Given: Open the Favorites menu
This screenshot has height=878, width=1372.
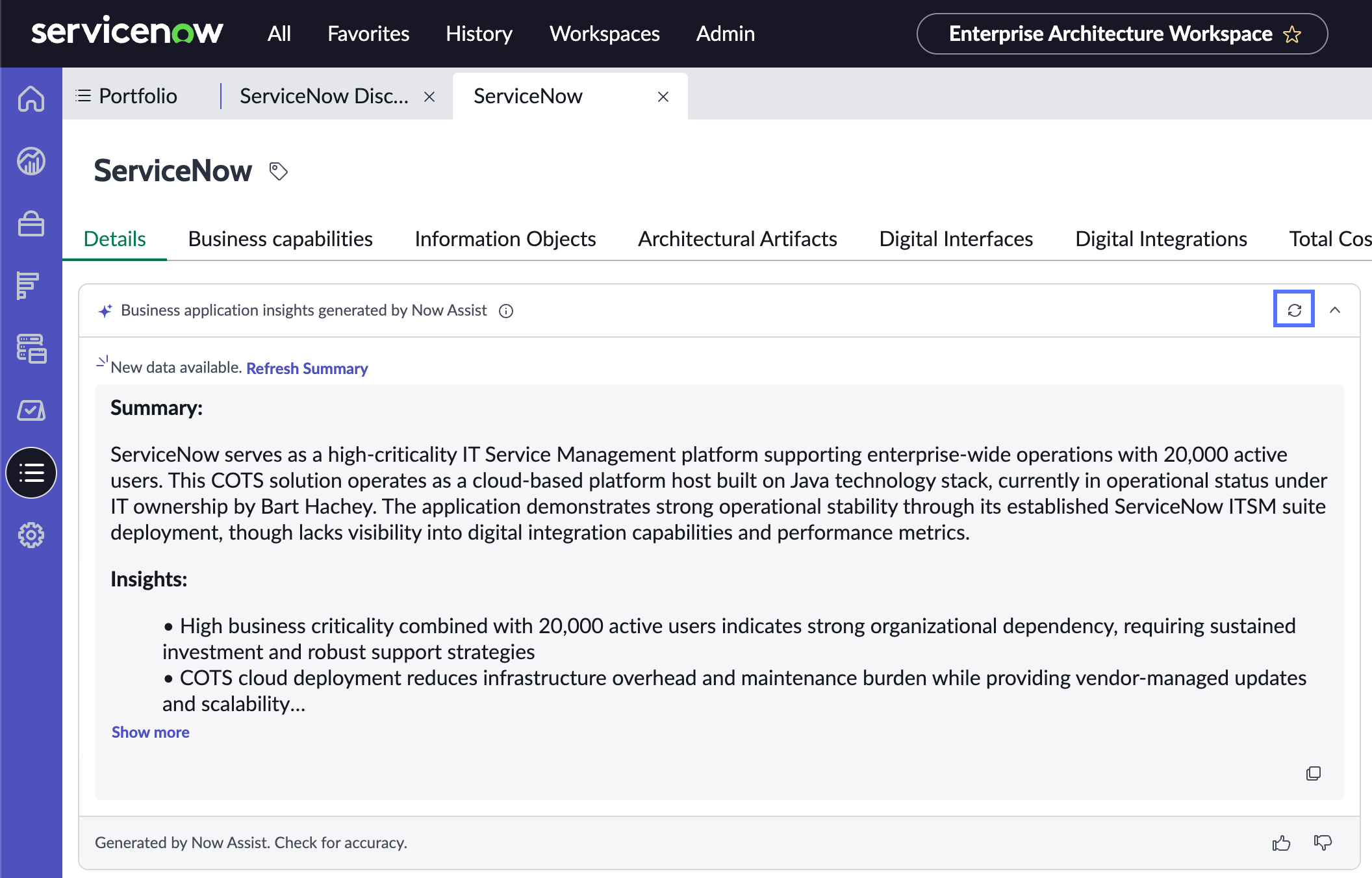Looking at the screenshot, I should click(x=368, y=34).
